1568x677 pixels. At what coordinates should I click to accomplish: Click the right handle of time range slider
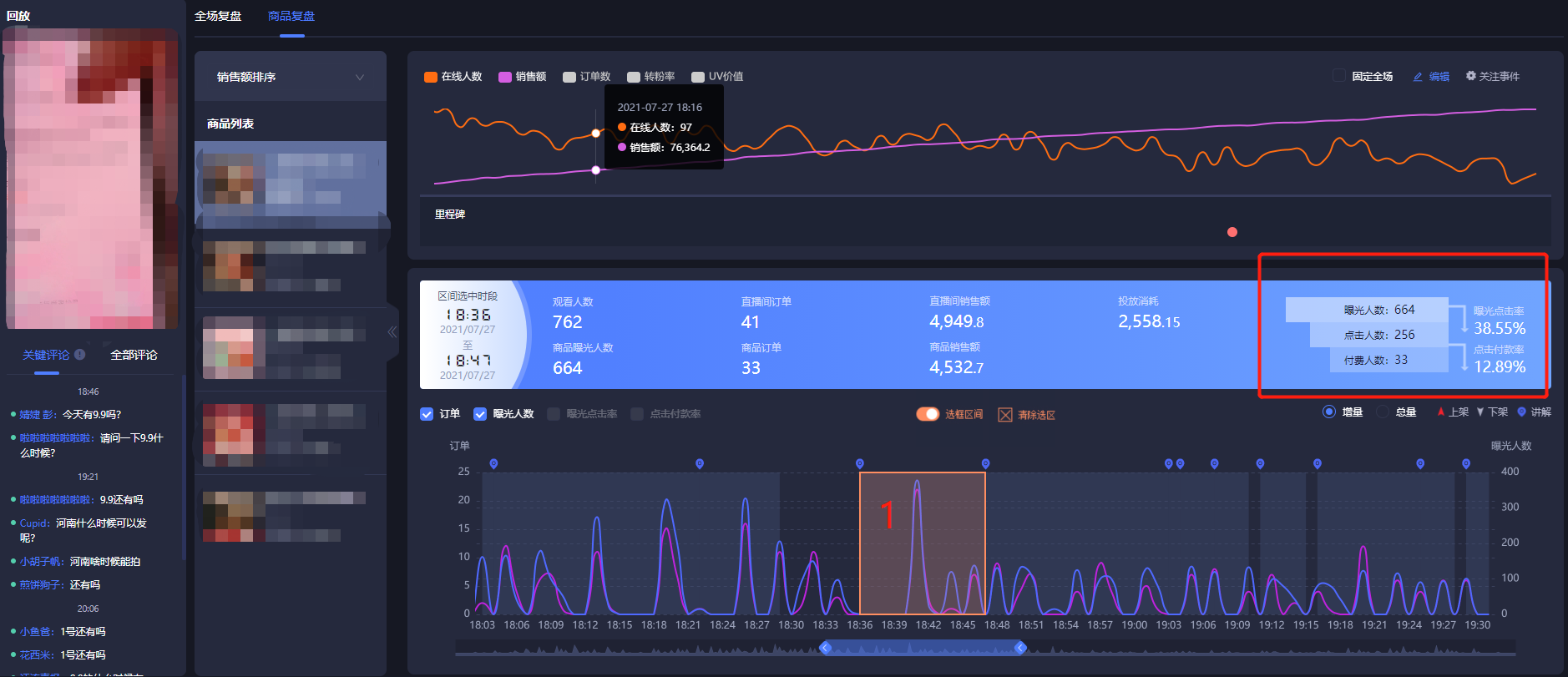point(1019,648)
